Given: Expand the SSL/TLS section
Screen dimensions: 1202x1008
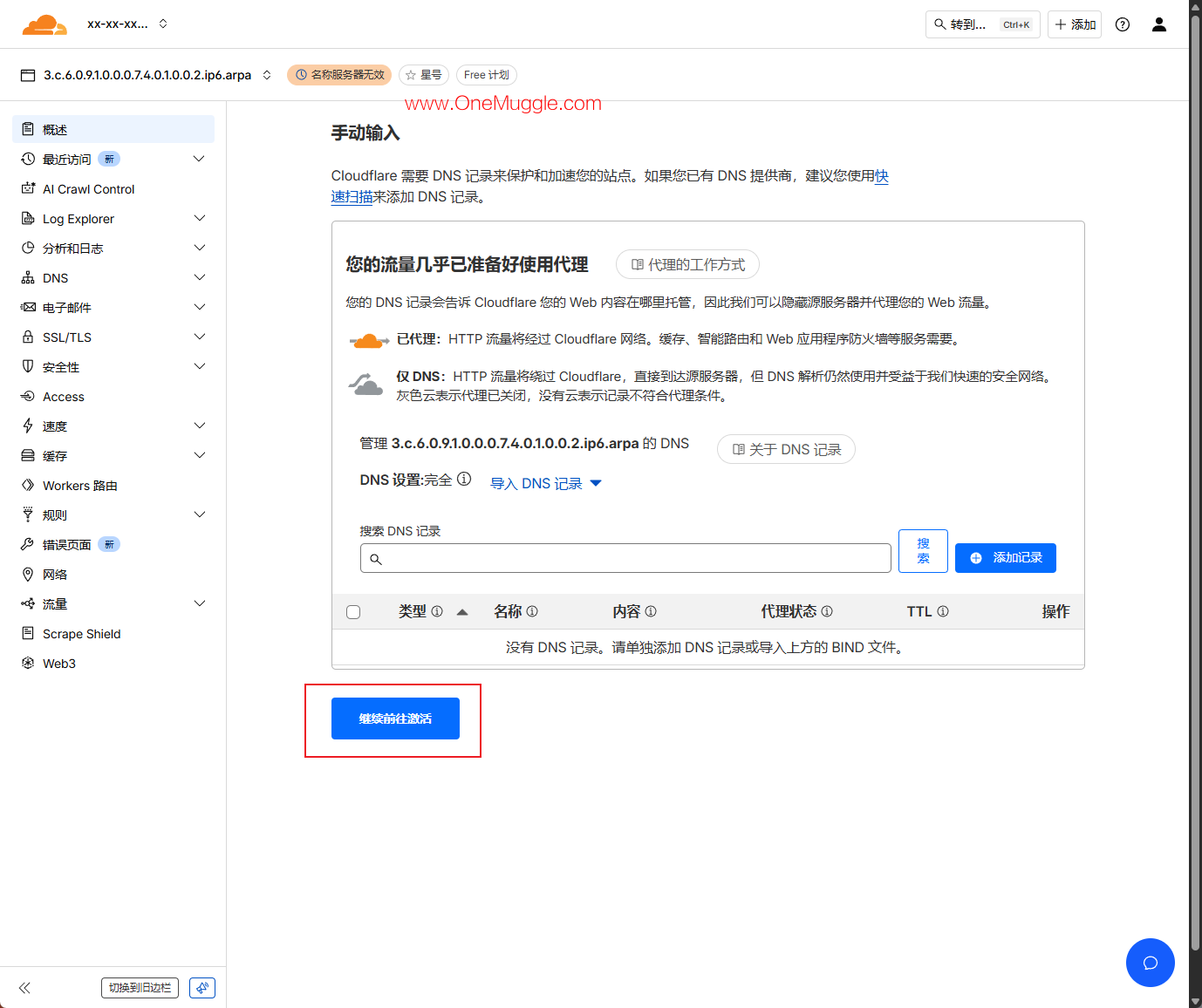Looking at the screenshot, I should click(199, 337).
